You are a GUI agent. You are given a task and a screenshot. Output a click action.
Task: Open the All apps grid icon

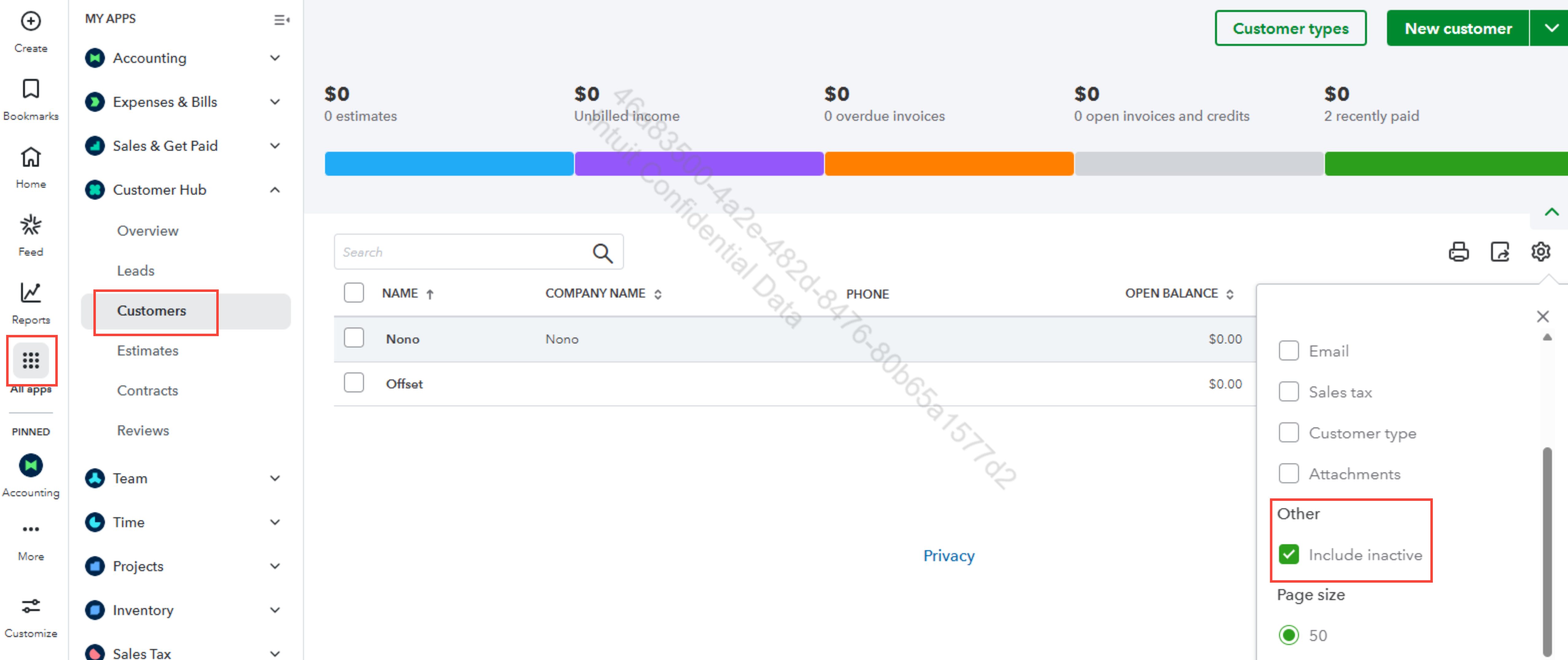point(31,360)
